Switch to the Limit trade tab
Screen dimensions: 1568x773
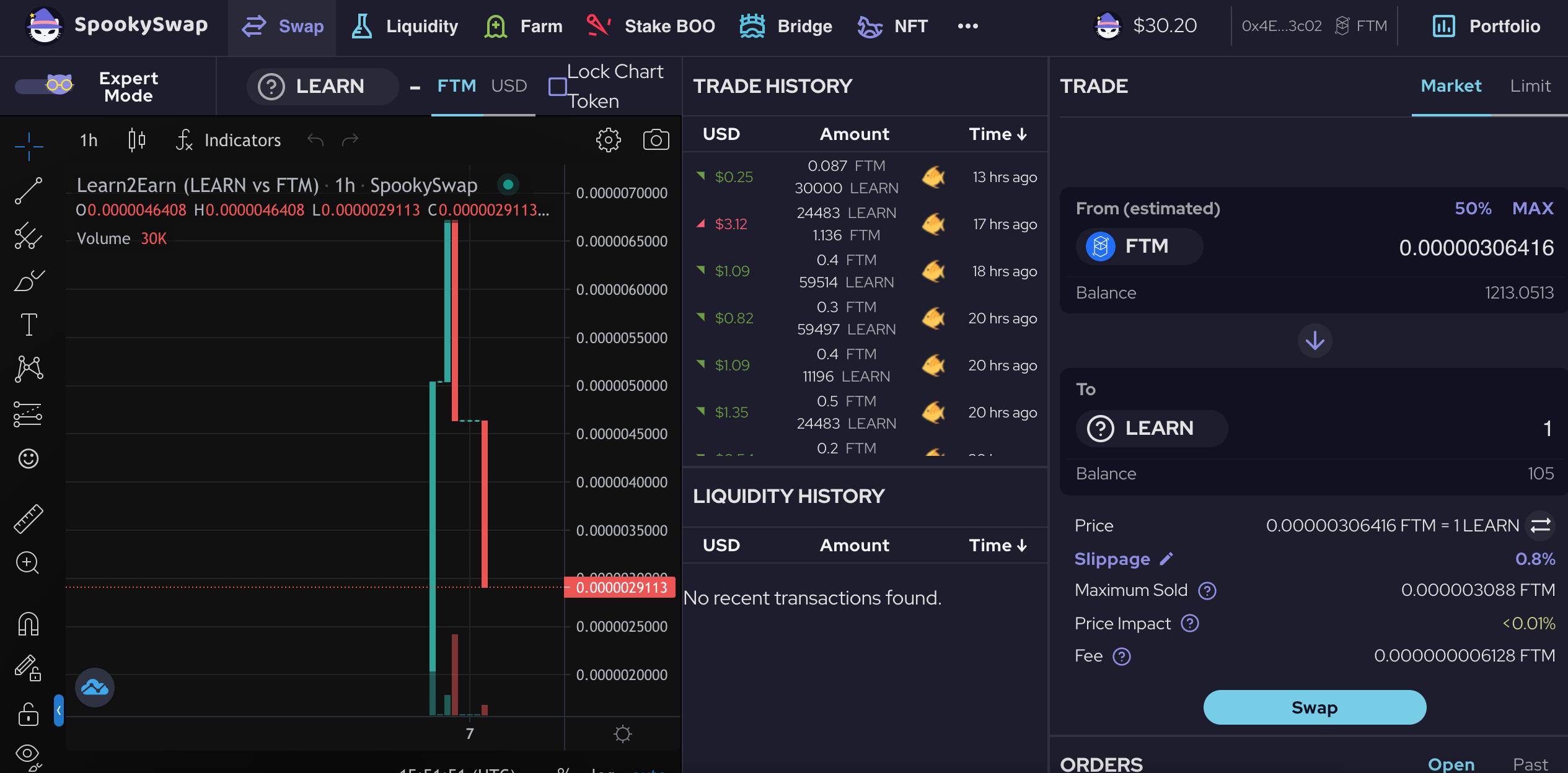click(x=1530, y=86)
